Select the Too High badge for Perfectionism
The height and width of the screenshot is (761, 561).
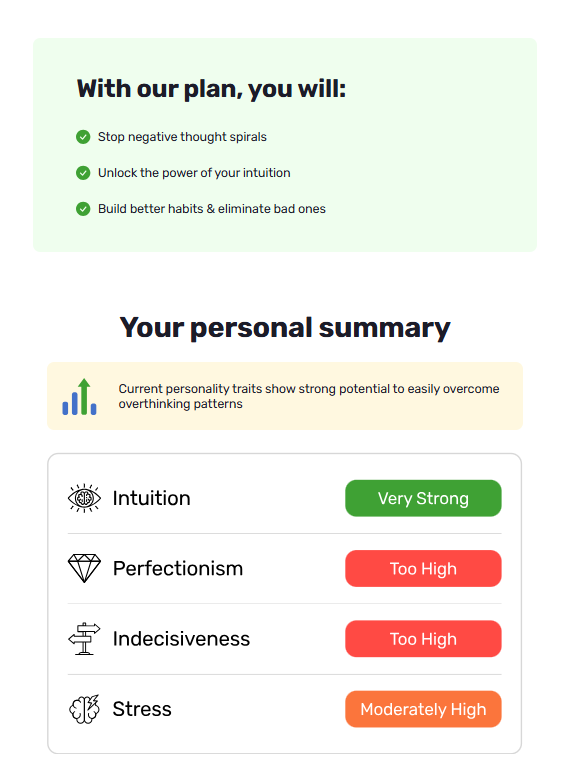click(423, 568)
